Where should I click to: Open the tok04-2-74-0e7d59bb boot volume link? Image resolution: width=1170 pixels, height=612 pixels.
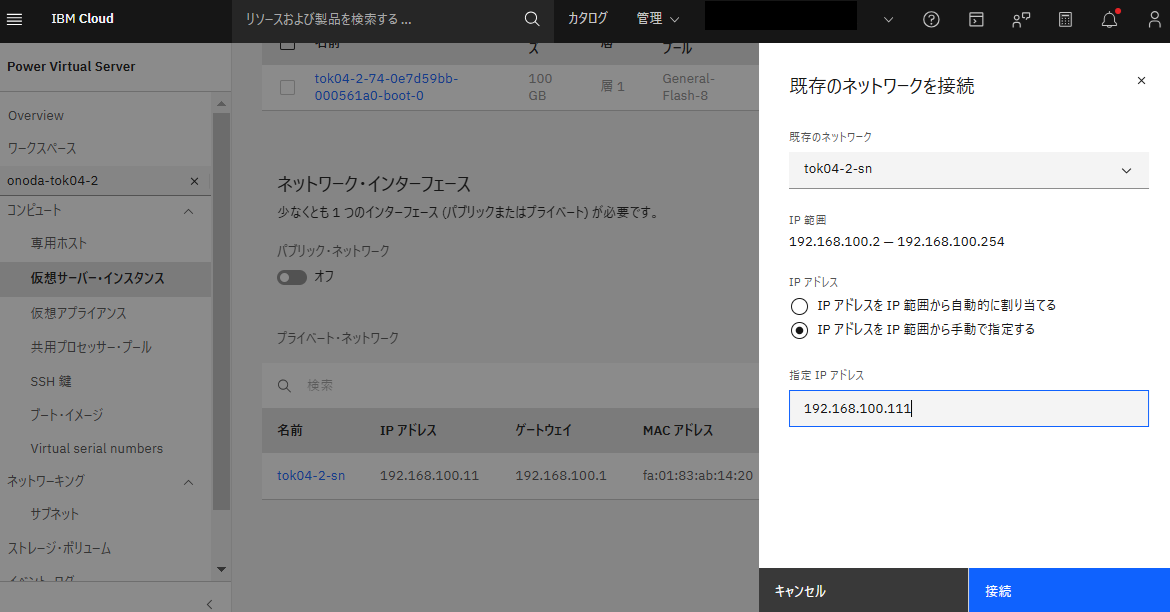click(x=387, y=87)
